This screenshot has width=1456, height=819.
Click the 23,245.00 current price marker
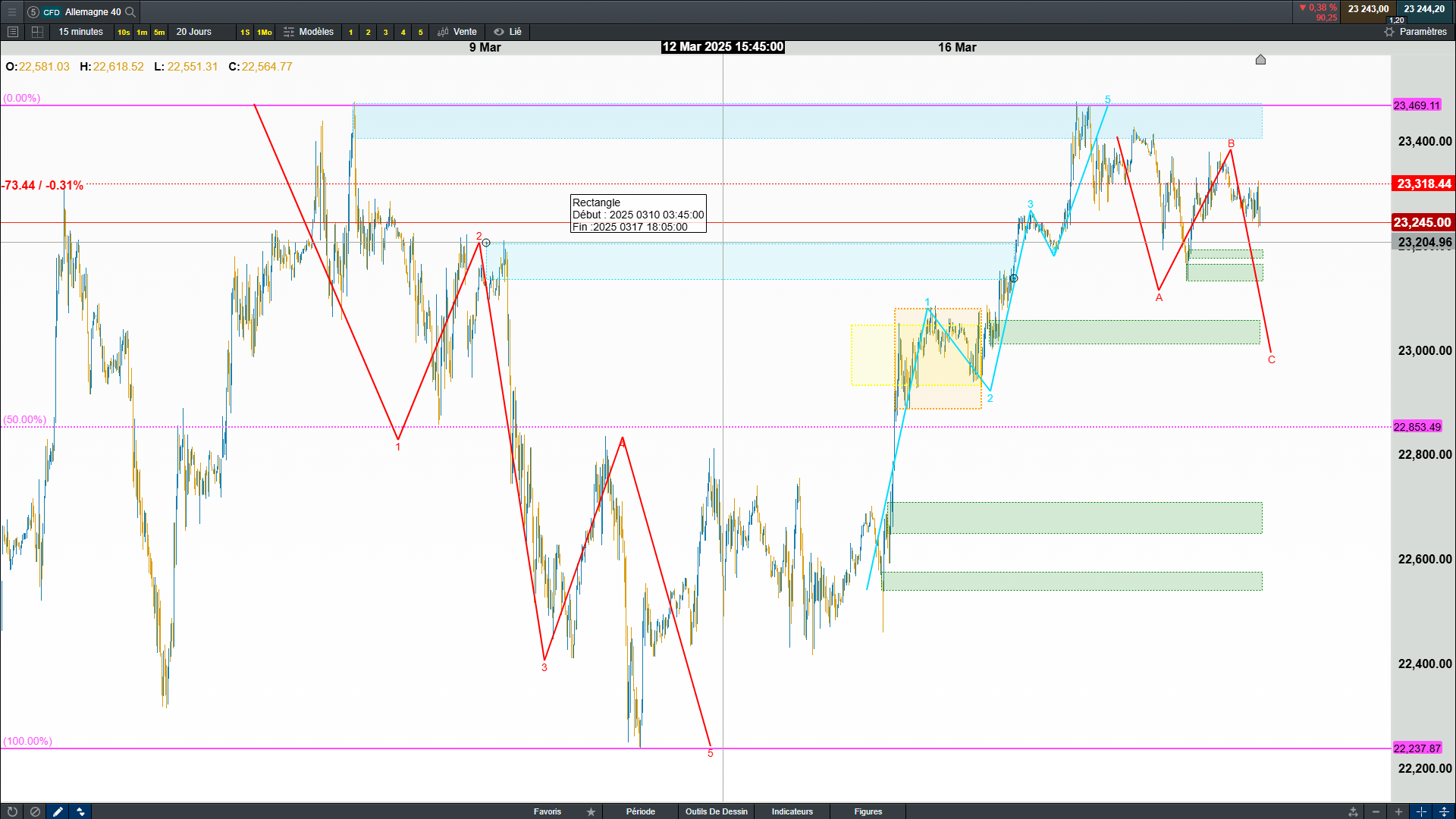1422,222
